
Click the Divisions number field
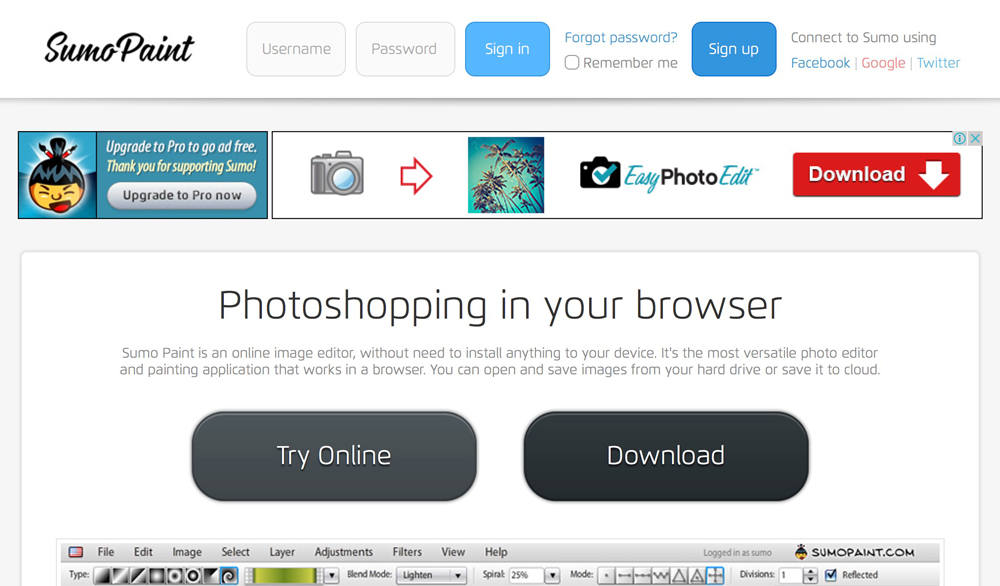pyautogui.click(x=790, y=575)
